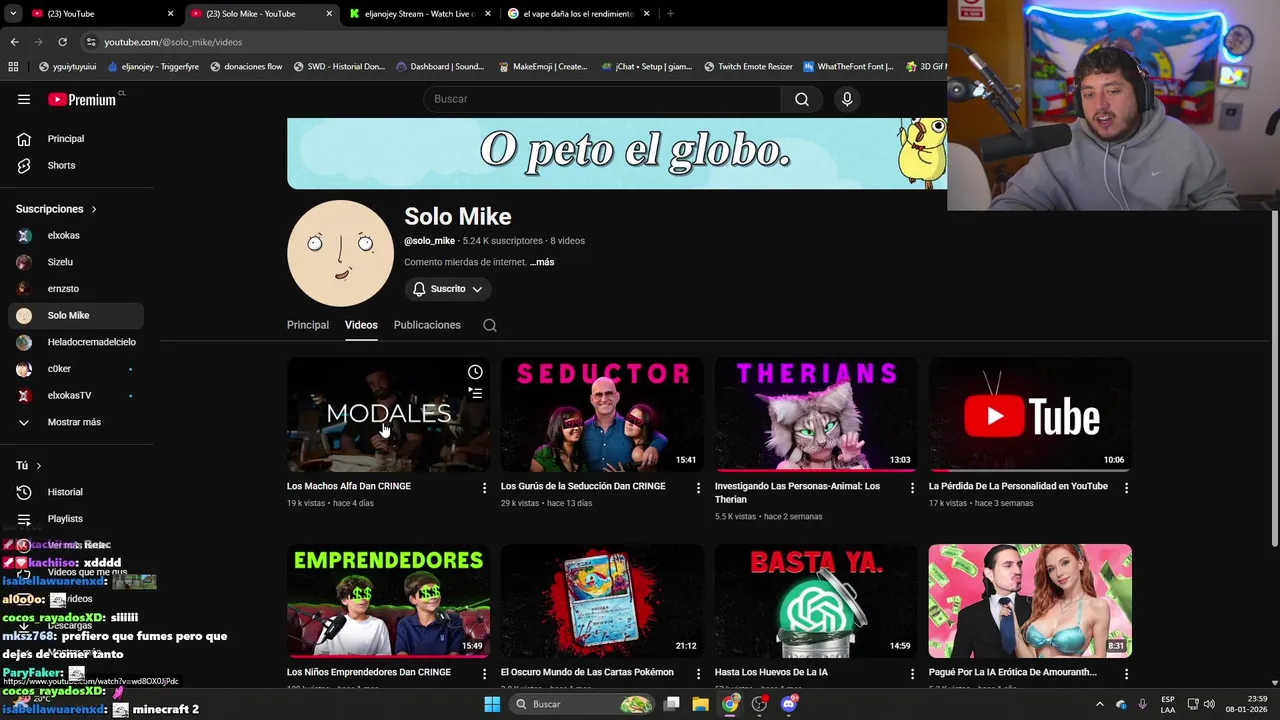This screenshot has width=1280, height=720.
Task: Expand the Tú section chevron
Action: 39,466
